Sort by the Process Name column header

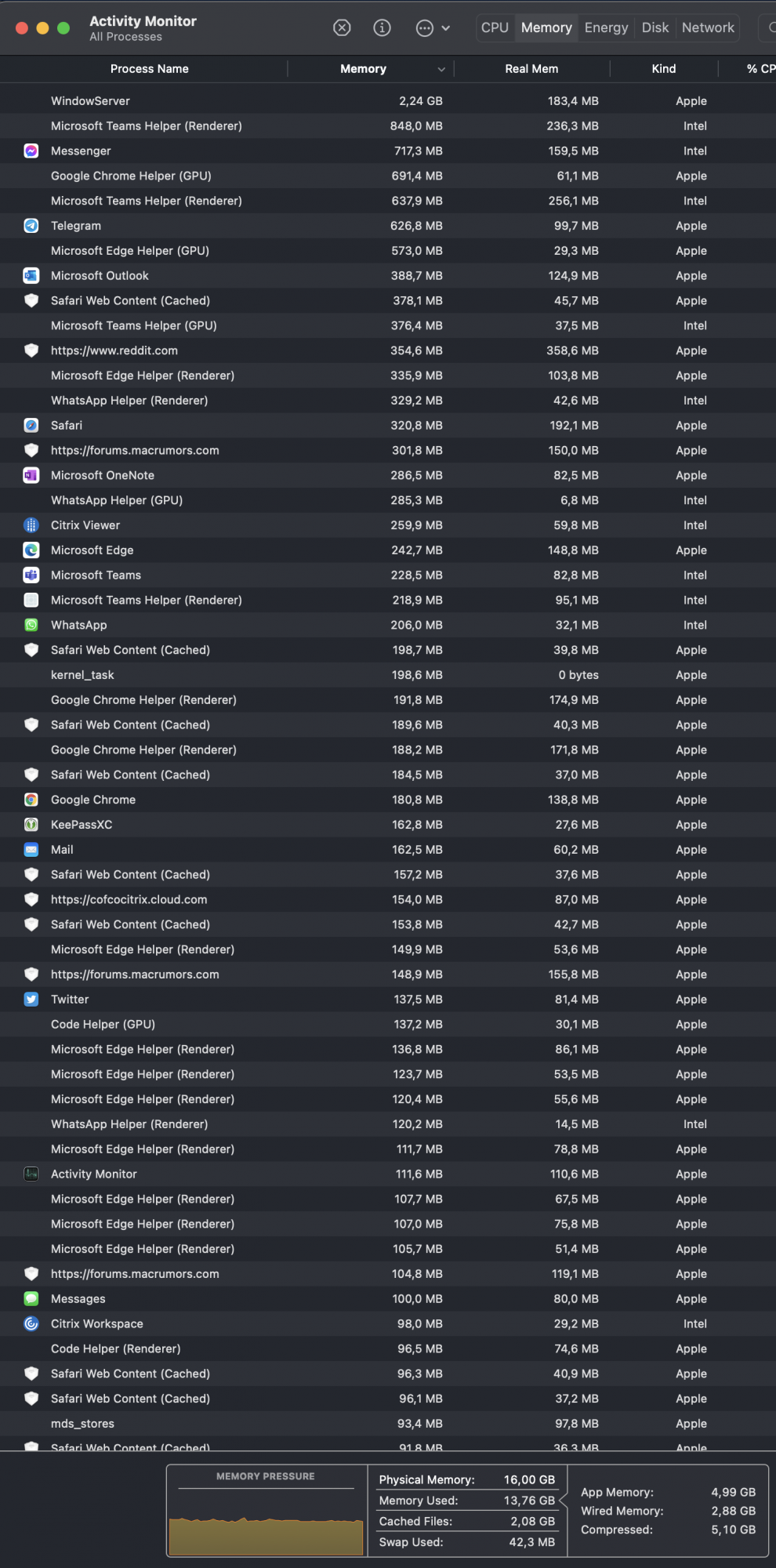click(149, 69)
